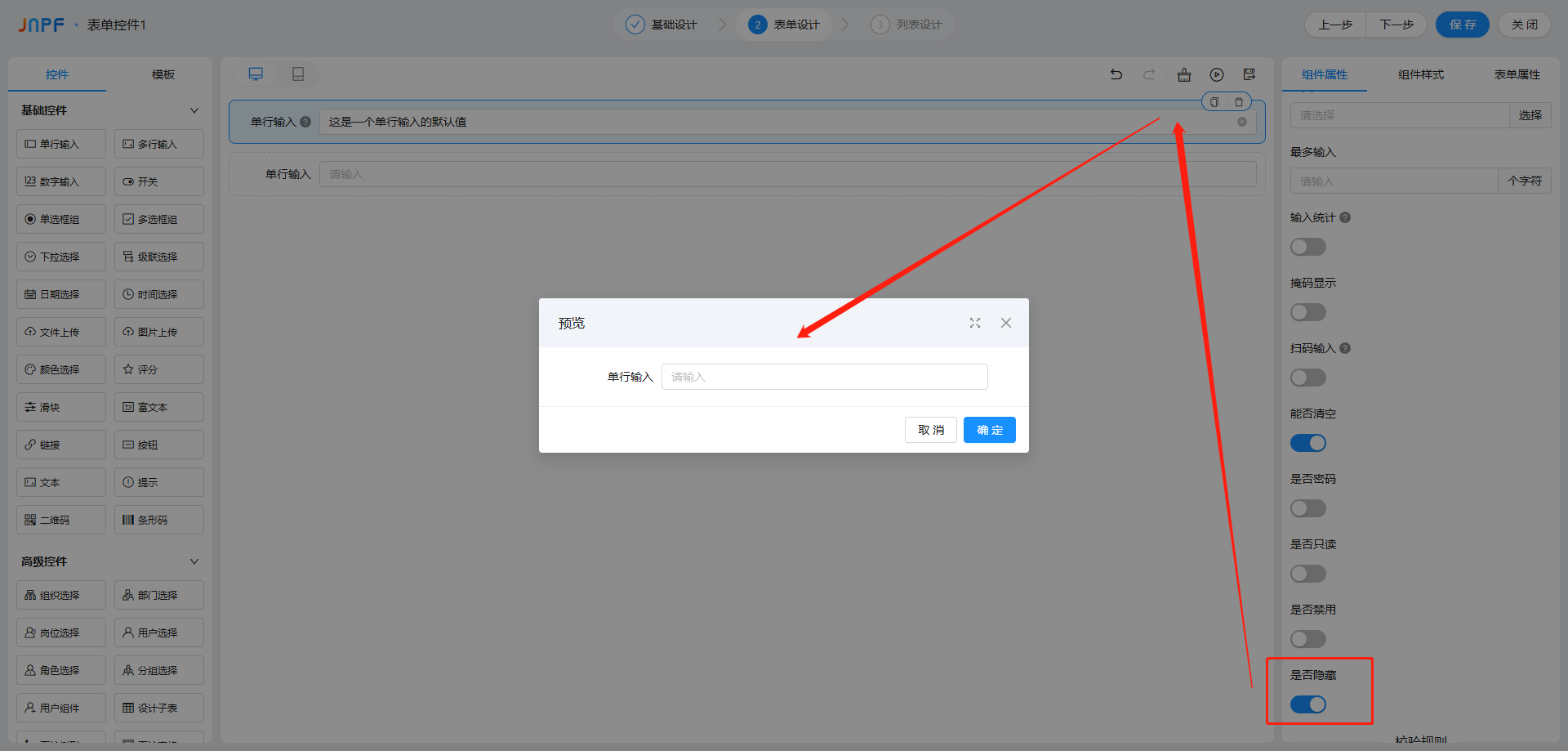Open the 表单属性 tab
Viewport: 1568px width, 751px height.
1517,74
